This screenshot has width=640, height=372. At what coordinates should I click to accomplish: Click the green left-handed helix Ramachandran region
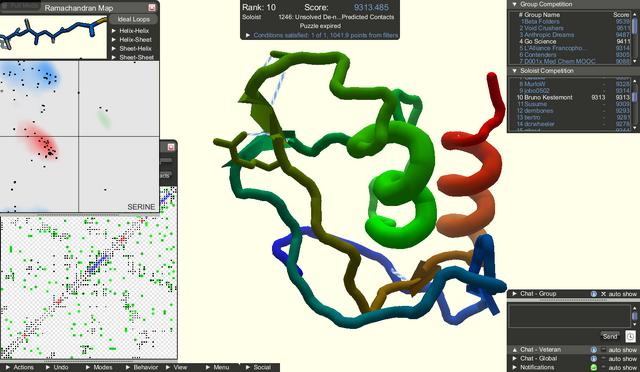(x=104, y=118)
